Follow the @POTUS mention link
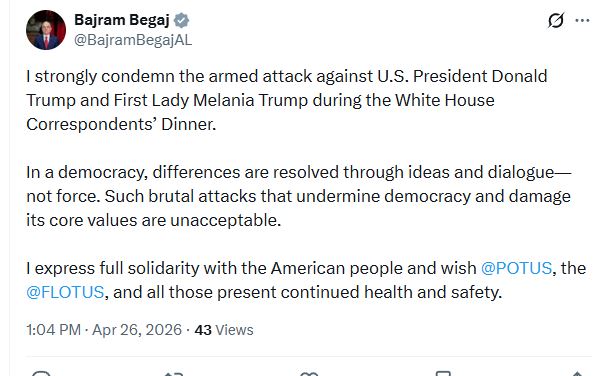Screen dimensions: 601x376 pyautogui.click(x=516, y=268)
